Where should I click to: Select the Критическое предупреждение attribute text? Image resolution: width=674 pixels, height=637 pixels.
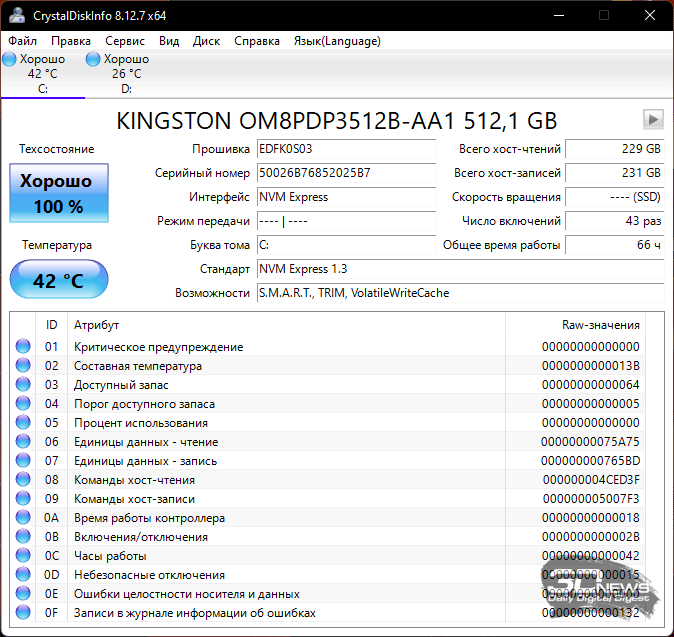point(159,347)
